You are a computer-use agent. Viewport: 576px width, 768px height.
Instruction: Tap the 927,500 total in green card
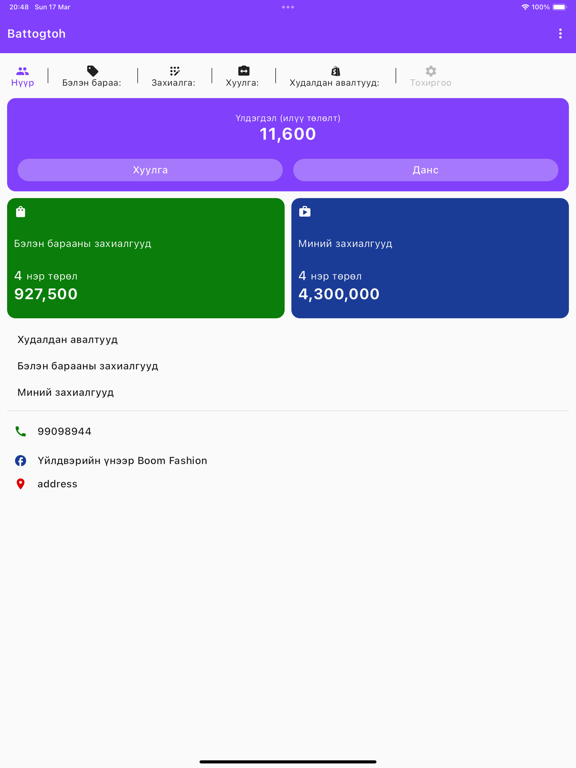click(x=46, y=294)
